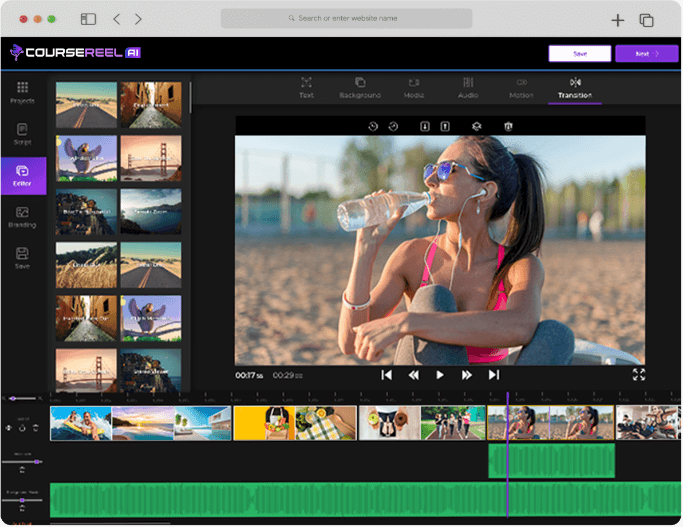Select the Golden Gate bridge transition thumbnail
Screen dimensions: 683x527
tap(151, 157)
